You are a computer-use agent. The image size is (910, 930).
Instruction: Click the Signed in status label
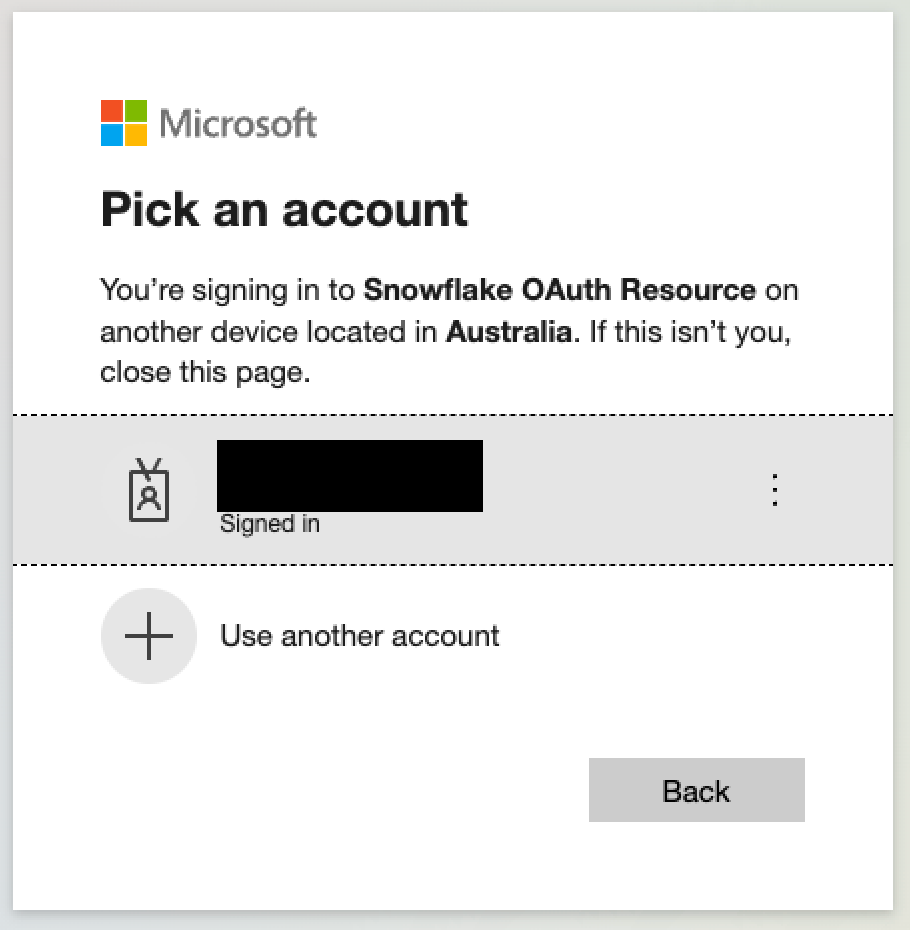click(x=269, y=522)
